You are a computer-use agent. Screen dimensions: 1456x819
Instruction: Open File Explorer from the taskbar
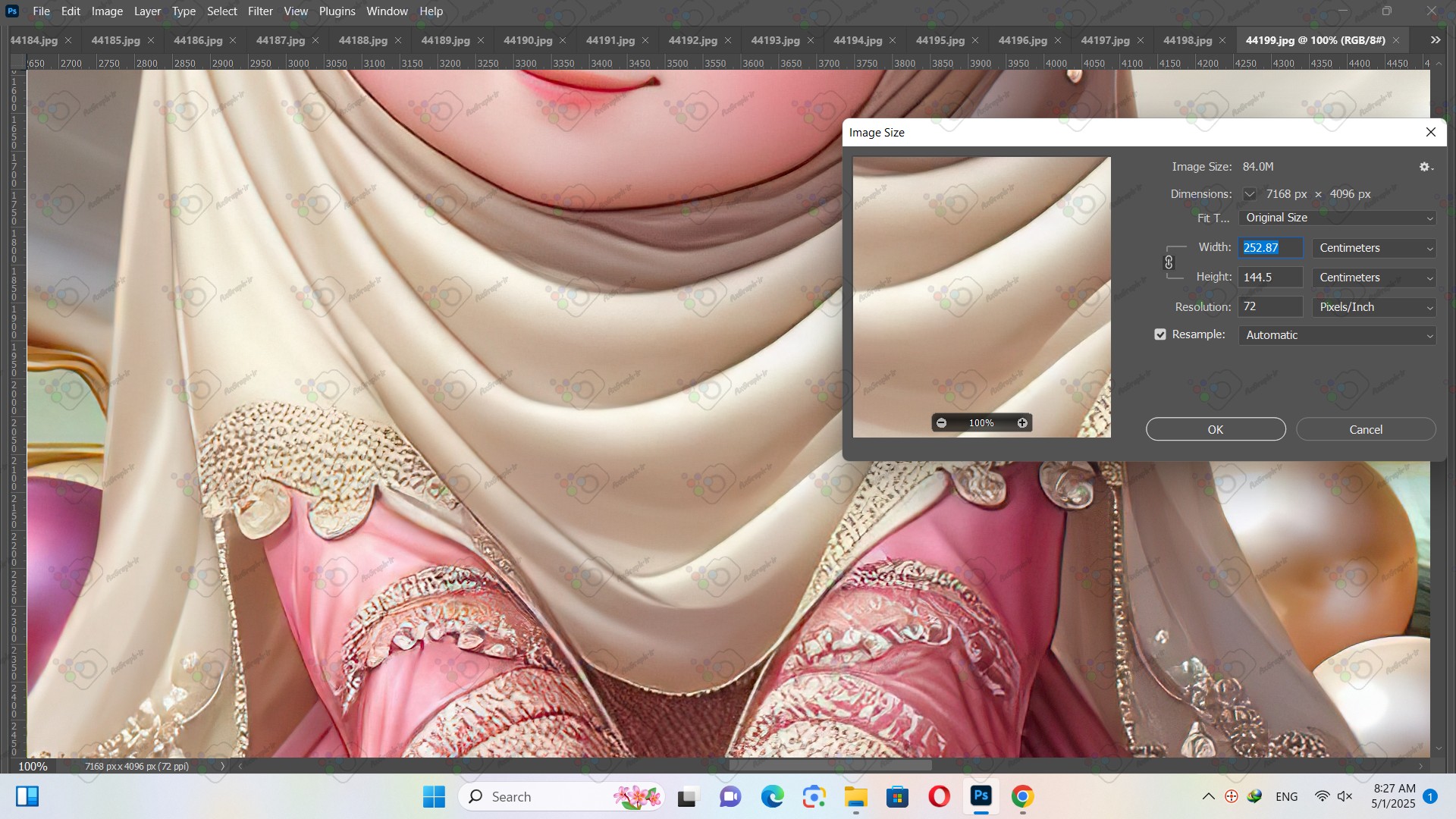point(856,797)
